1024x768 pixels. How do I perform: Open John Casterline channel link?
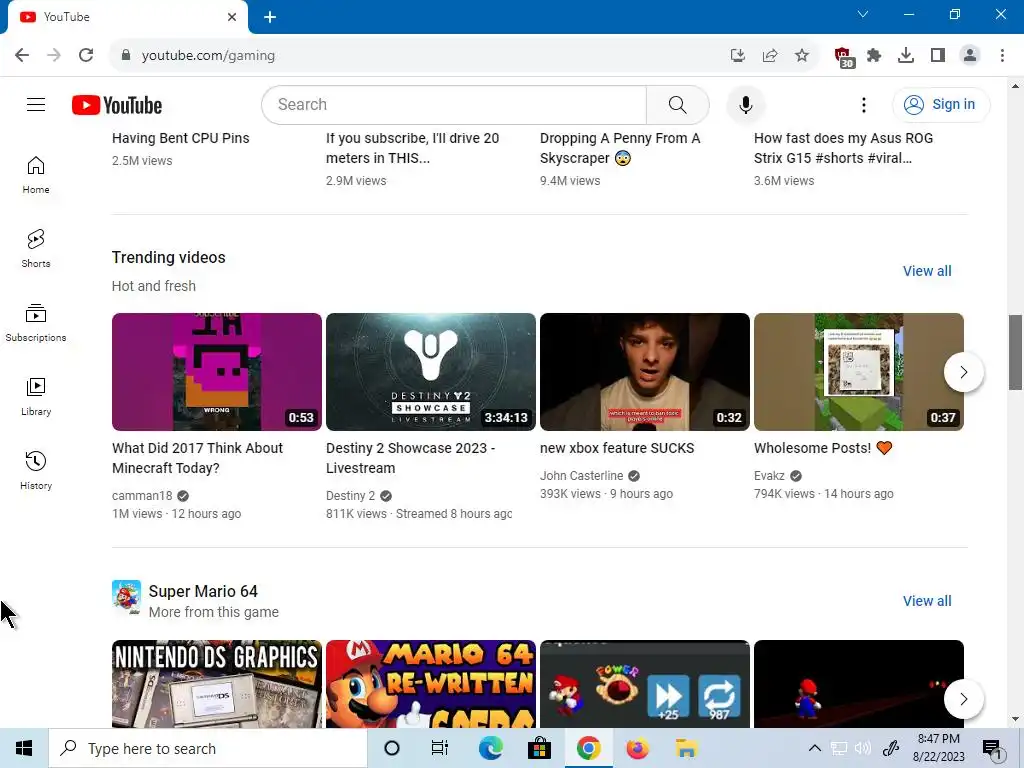581,475
